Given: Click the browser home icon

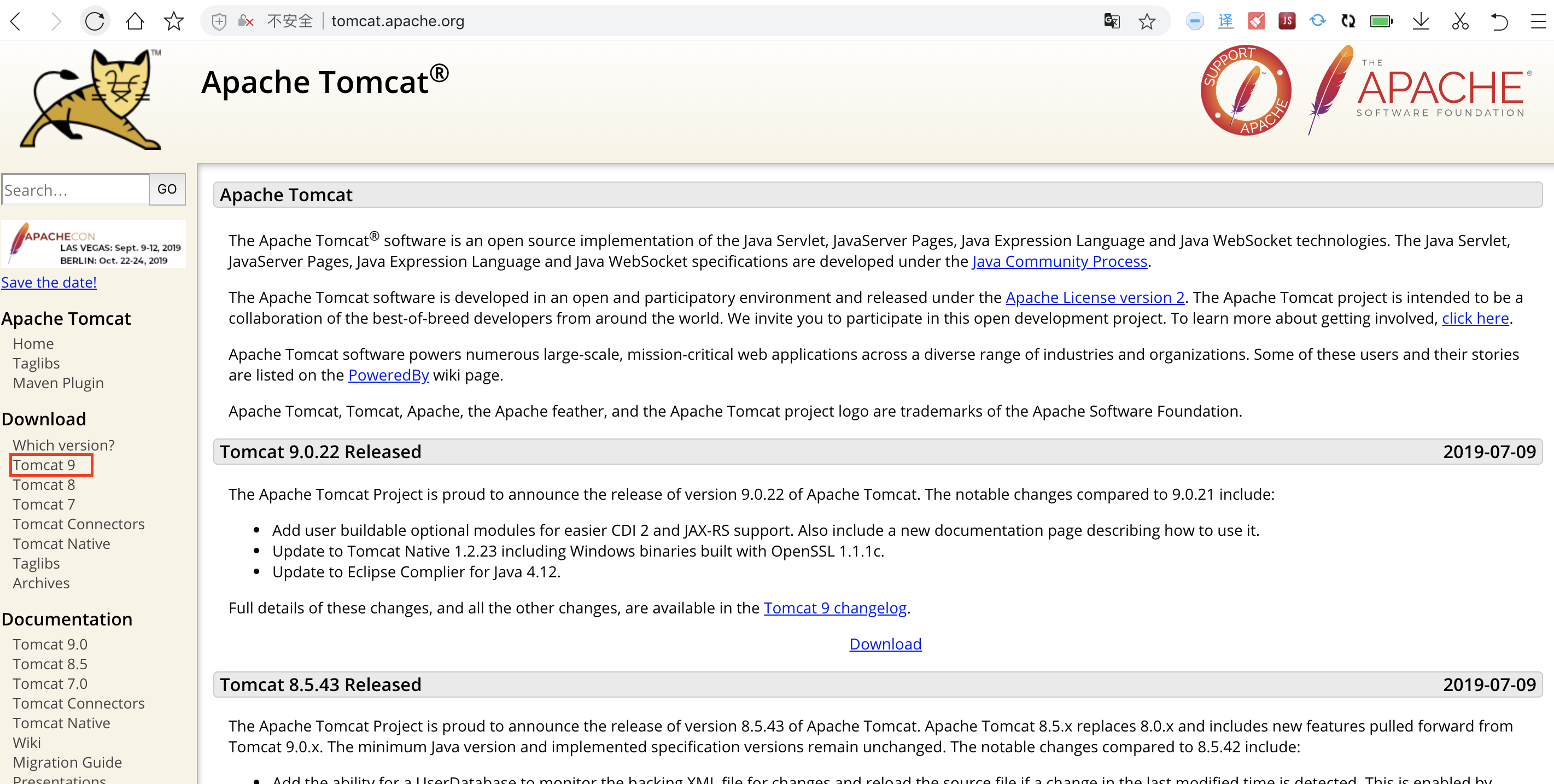Looking at the screenshot, I should [x=135, y=22].
